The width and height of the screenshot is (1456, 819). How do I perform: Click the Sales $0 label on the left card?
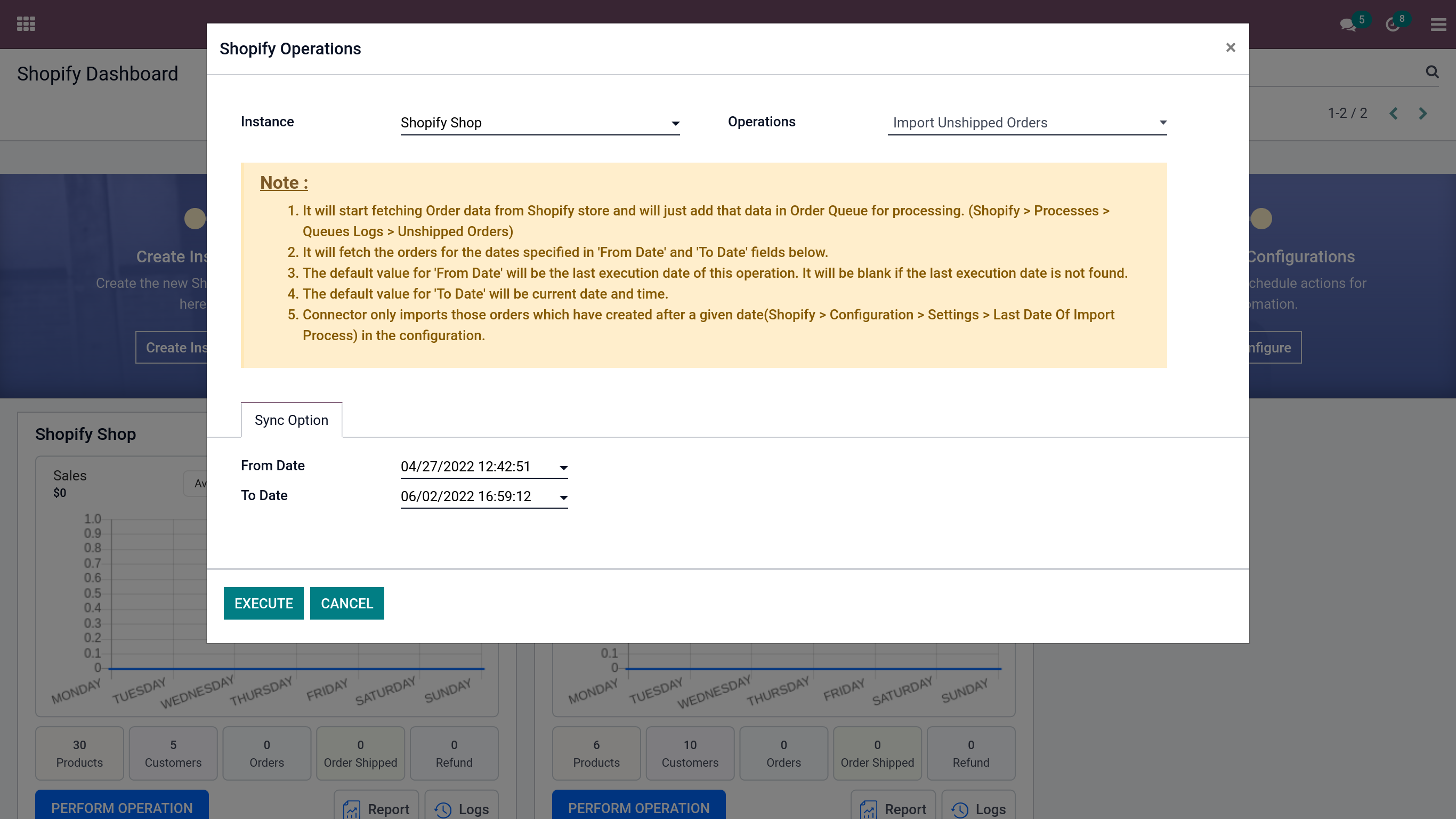coord(69,484)
